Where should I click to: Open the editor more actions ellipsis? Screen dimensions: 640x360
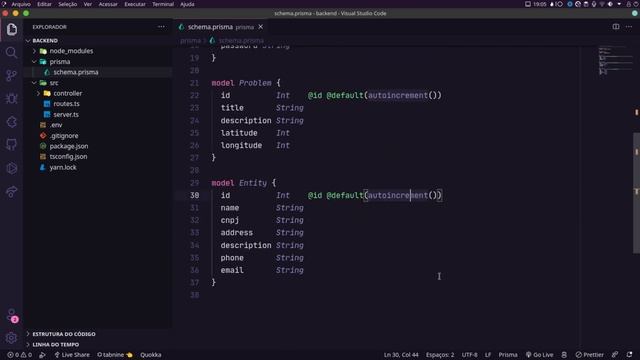tap(629, 27)
